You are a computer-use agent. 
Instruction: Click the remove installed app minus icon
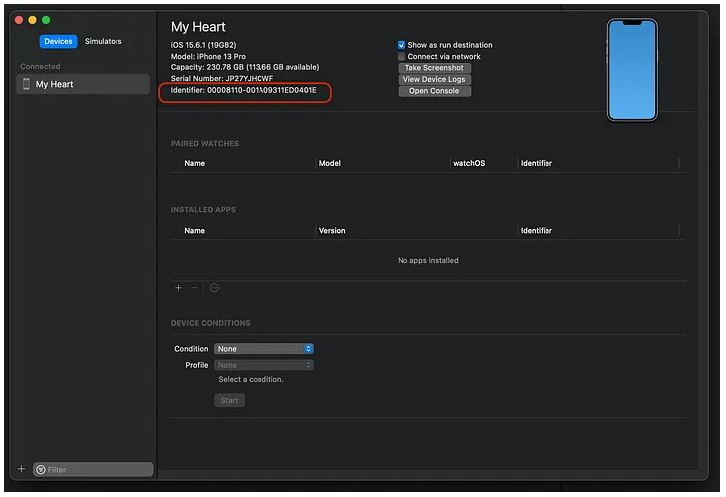[x=194, y=288]
